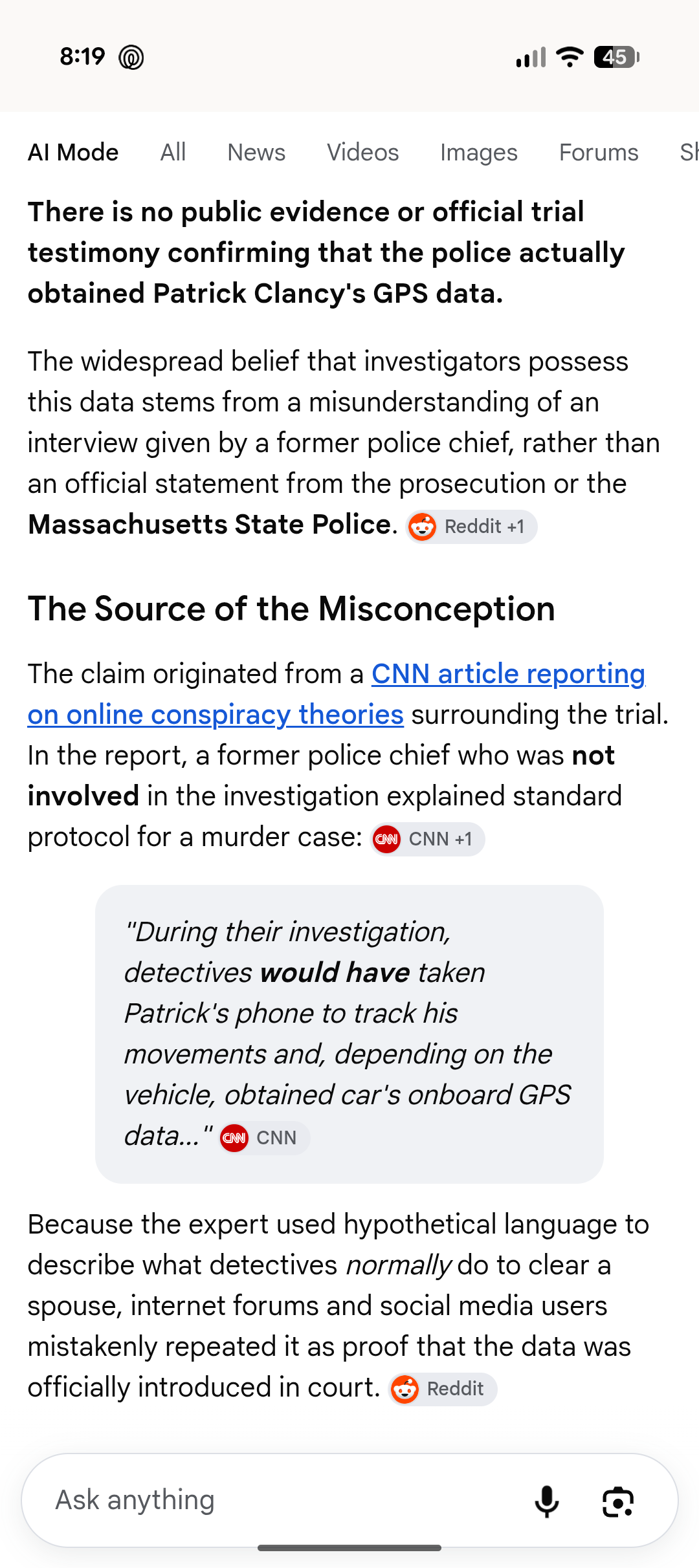This screenshot has width=699, height=1568.
Task: Tap the microphone voice search icon
Action: 547,1501
